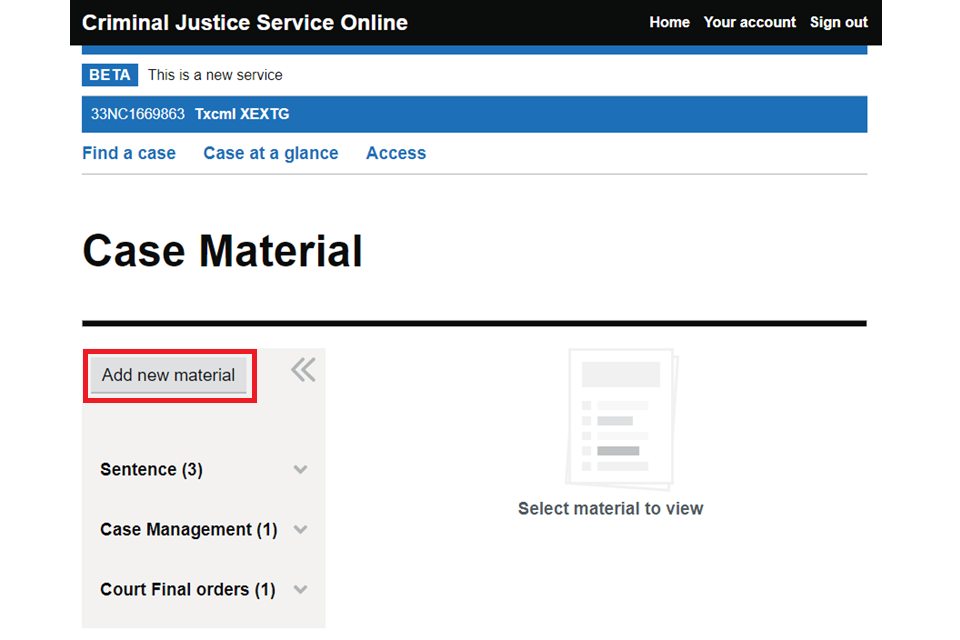Viewport: 960px width, 640px height.
Task: Click case reference number 33NC1669863
Action: (138, 114)
